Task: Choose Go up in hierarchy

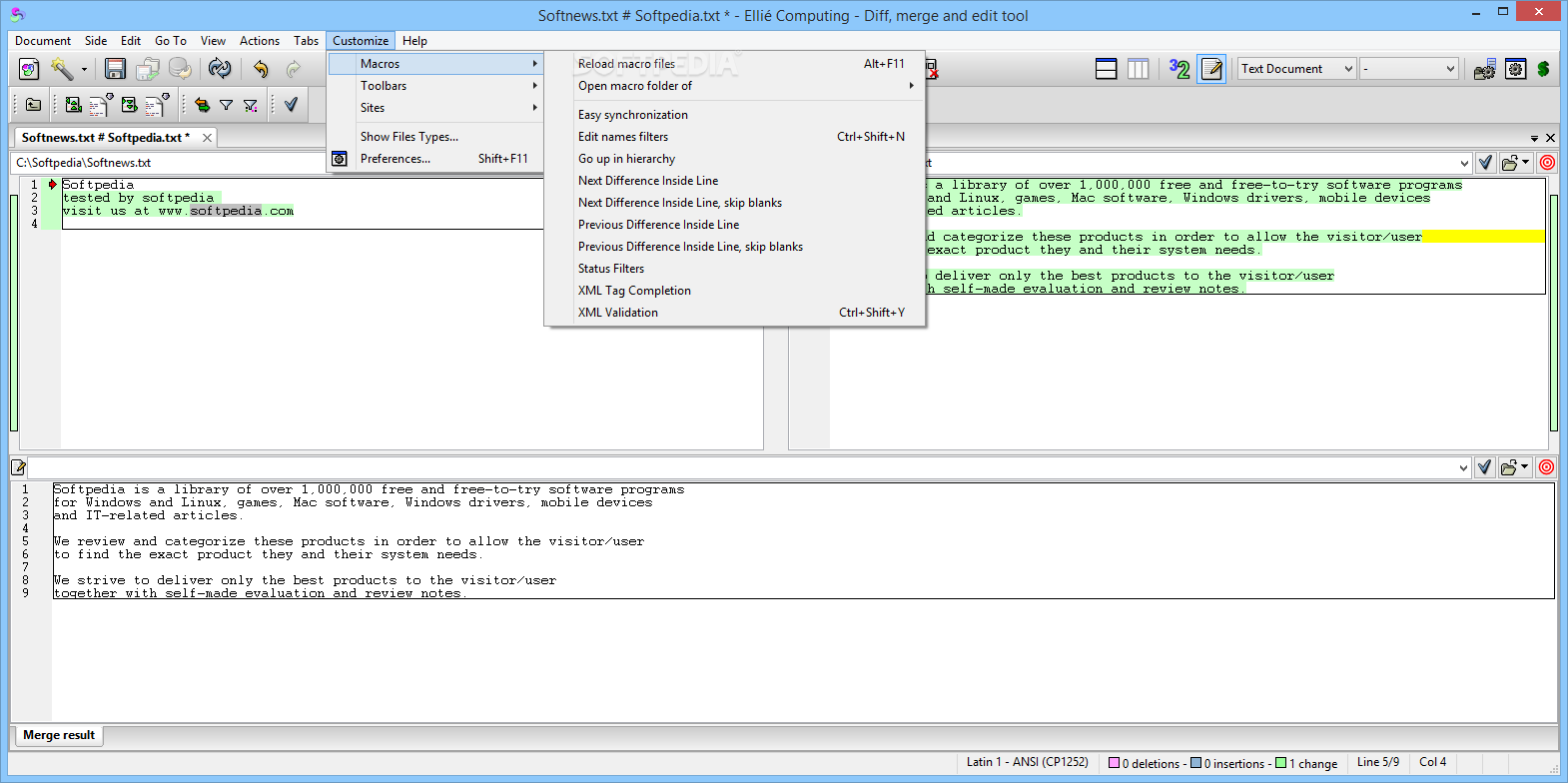Action: 735,159
